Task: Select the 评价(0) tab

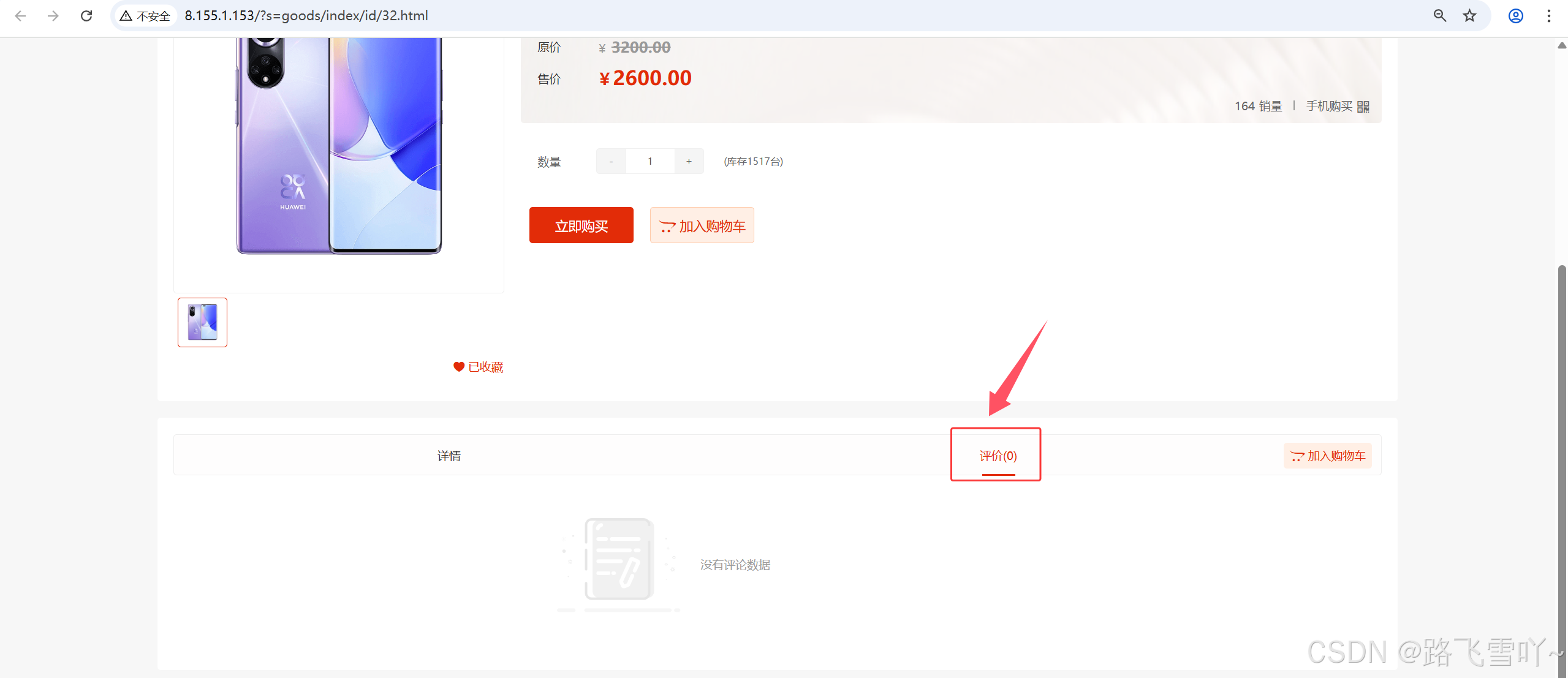Action: click(x=998, y=456)
